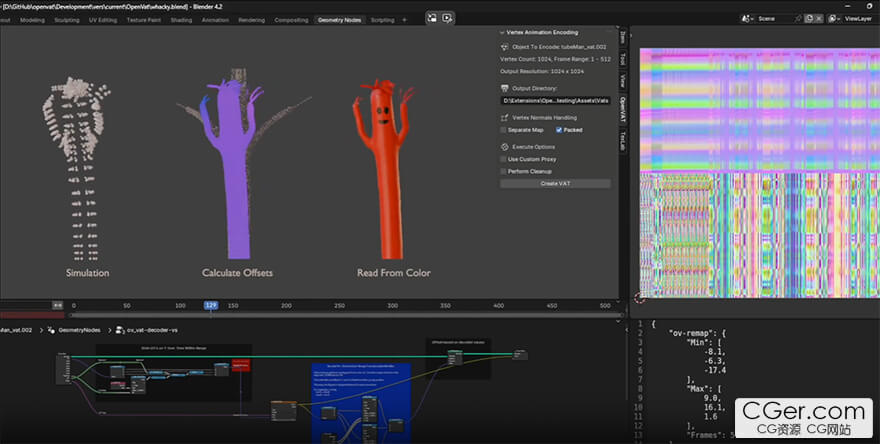Image resolution: width=880 pixels, height=444 pixels.
Task: Click the add workspace plus icon
Action: pos(405,19)
